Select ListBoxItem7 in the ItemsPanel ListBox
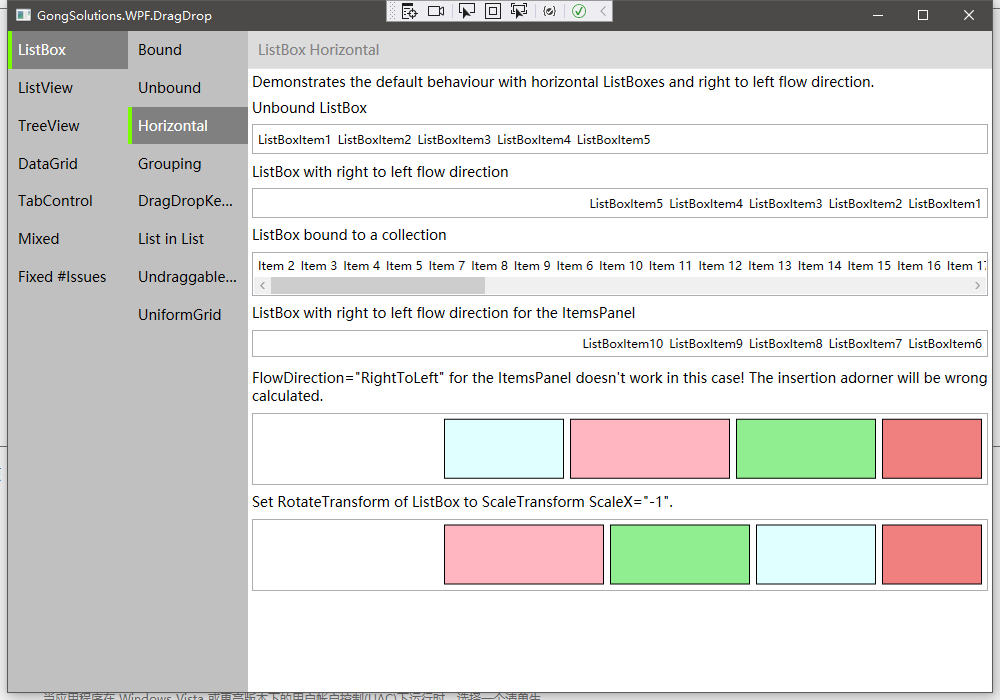Screen dimensions: 1000x700 pyautogui.click(x=865, y=344)
